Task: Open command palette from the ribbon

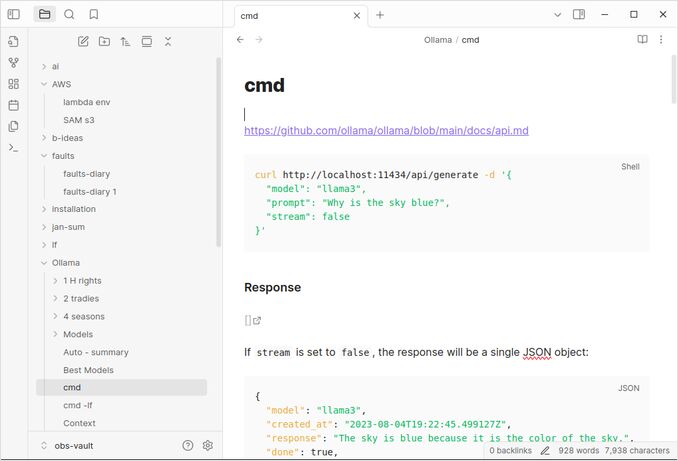Action: pos(13,147)
